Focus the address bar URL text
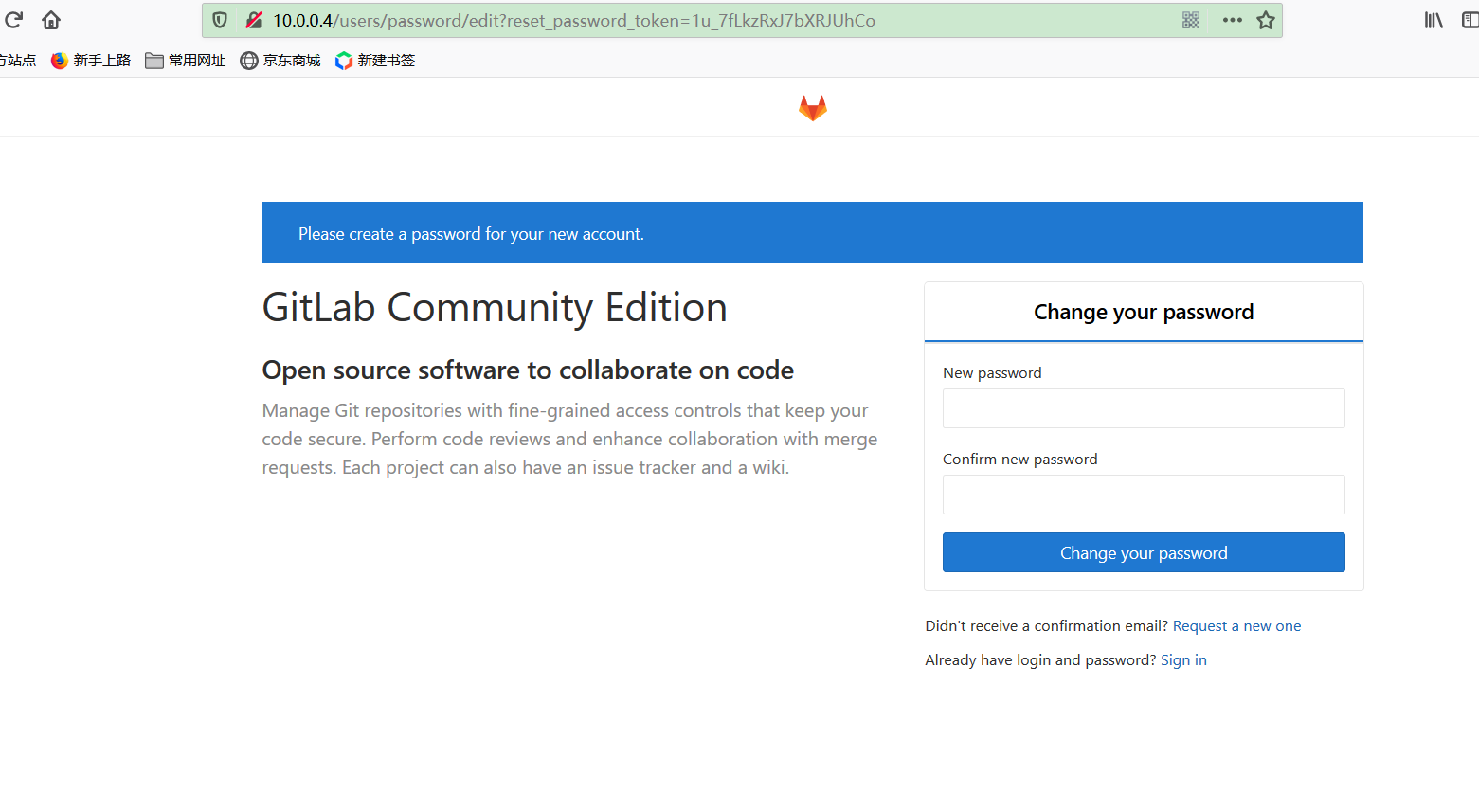1479x812 pixels. tap(574, 20)
